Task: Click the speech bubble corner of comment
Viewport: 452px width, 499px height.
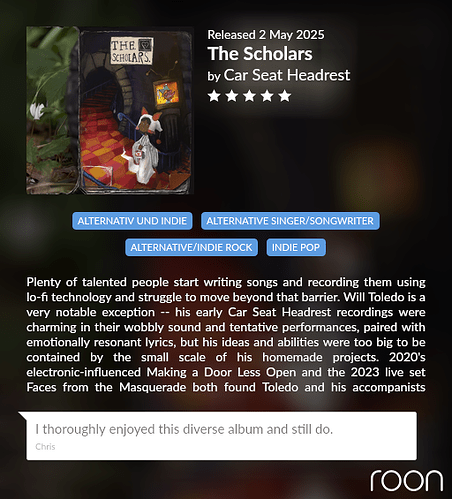Action: click(22, 415)
